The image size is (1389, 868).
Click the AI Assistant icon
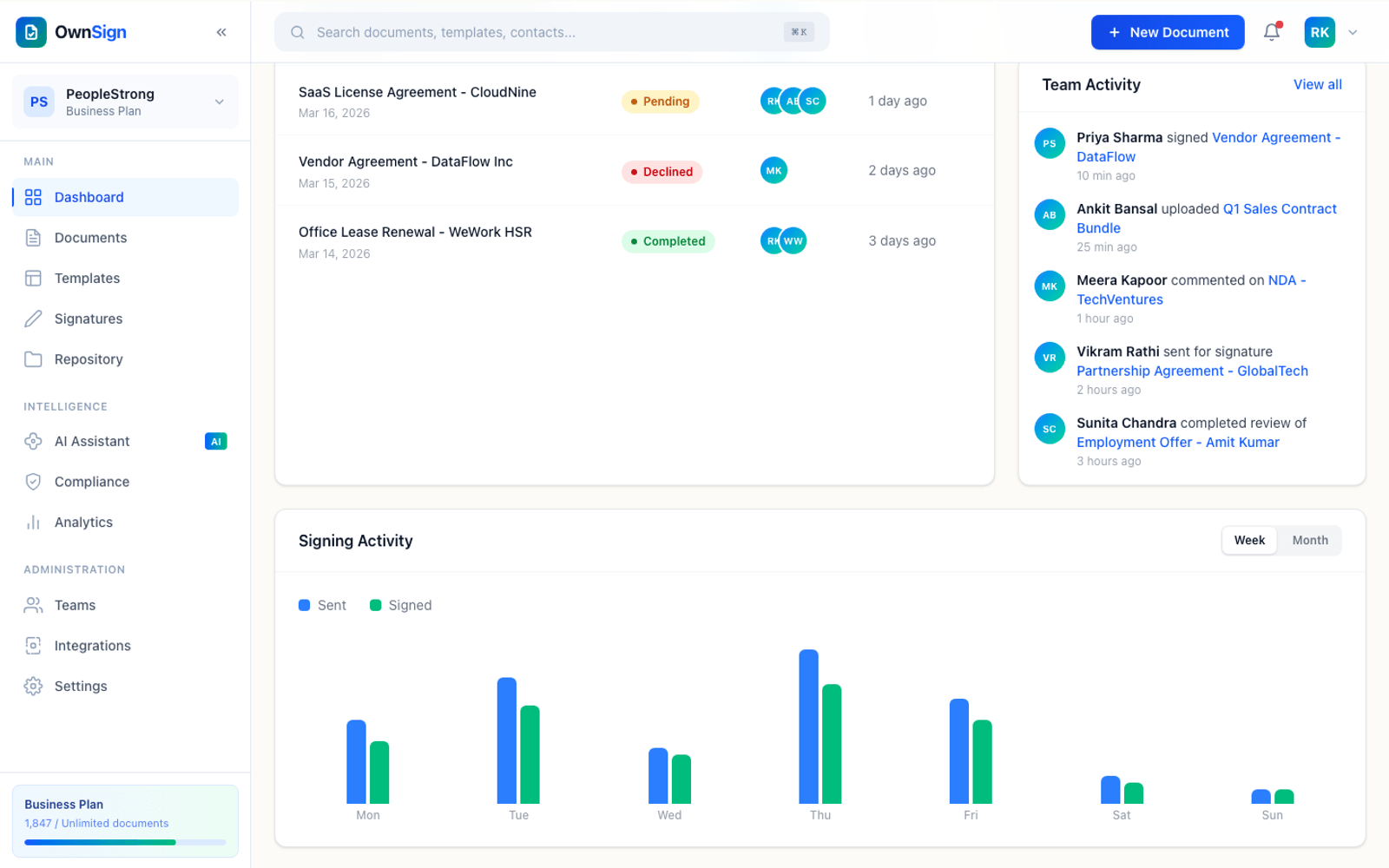pos(33,441)
